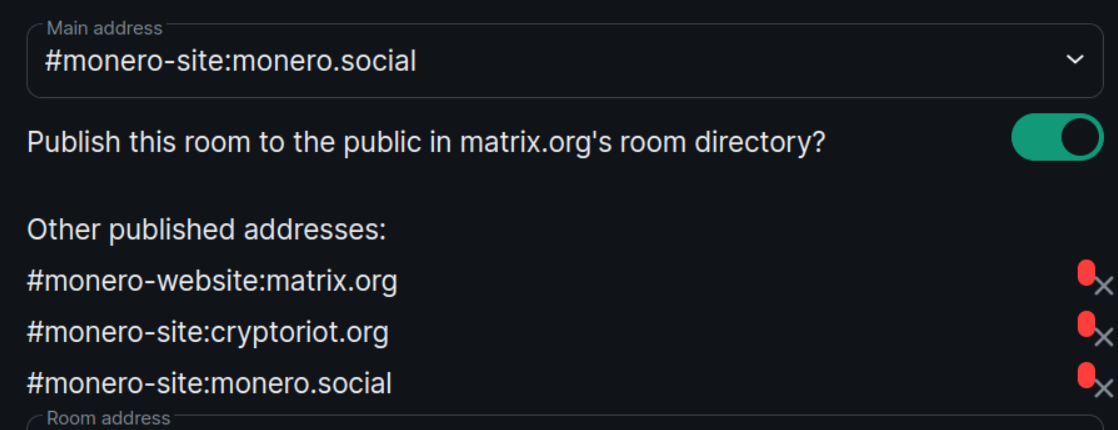The image size is (1118, 430).
Task: Click red marker next to #monero-site:monero.social entry
Action: coord(1085,375)
